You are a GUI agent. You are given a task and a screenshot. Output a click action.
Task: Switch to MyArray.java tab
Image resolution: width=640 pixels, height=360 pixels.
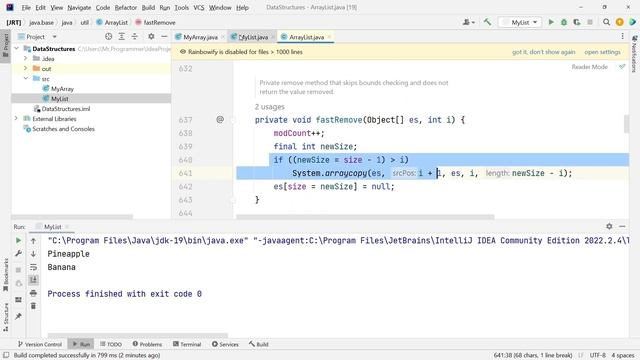200,37
